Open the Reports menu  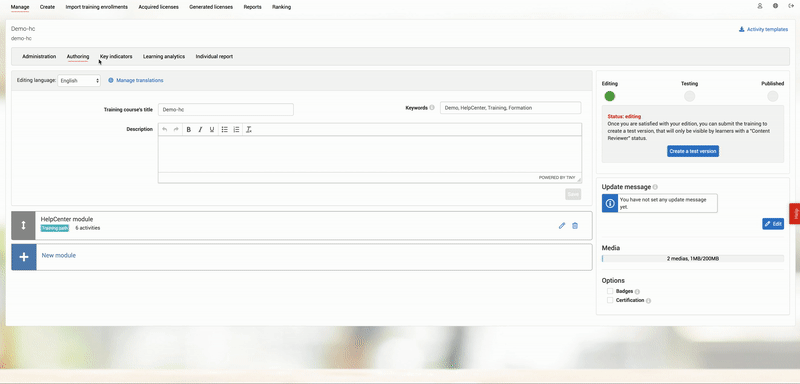253,7
